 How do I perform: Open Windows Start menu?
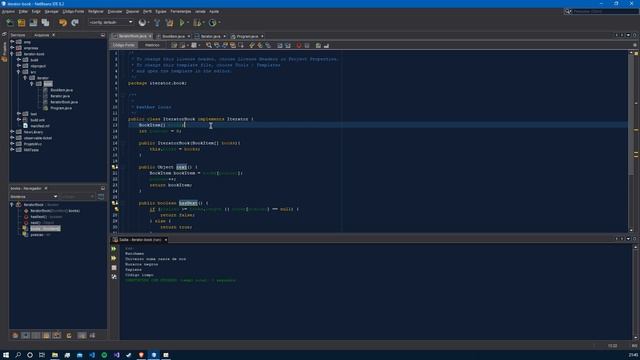pos(6,355)
